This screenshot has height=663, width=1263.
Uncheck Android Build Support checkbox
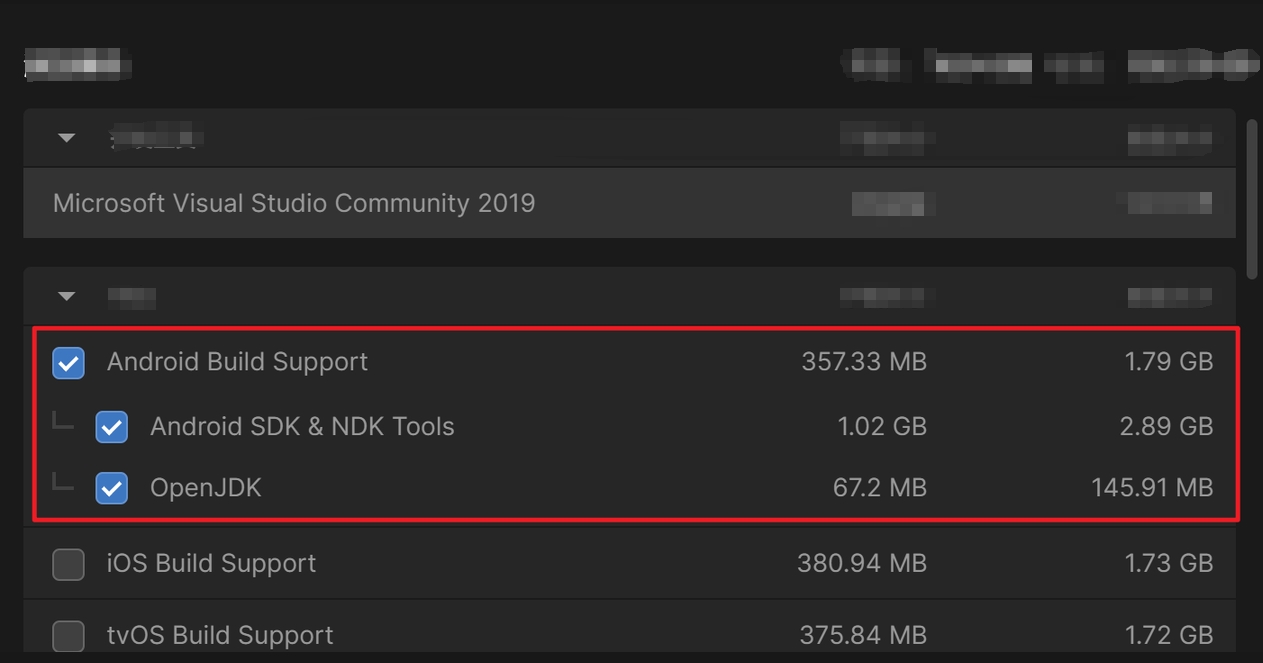click(x=68, y=363)
